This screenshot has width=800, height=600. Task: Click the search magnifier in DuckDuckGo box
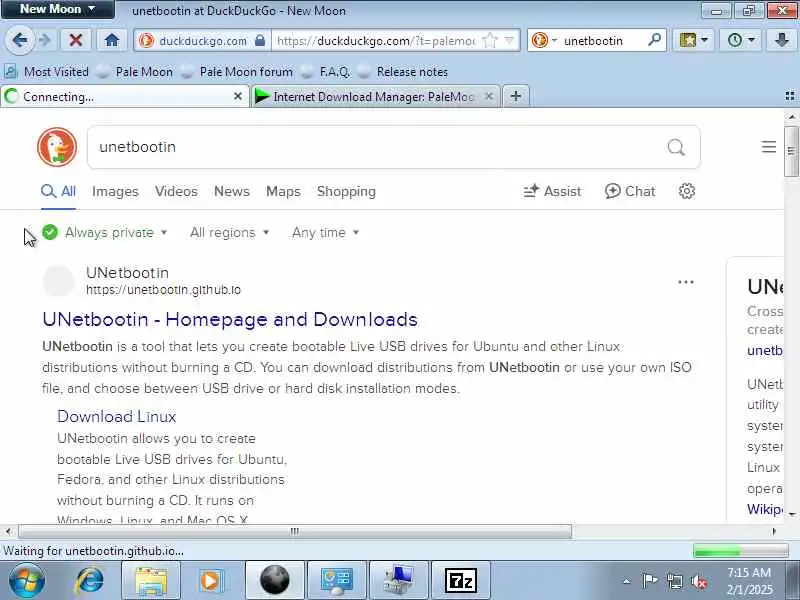pos(676,147)
